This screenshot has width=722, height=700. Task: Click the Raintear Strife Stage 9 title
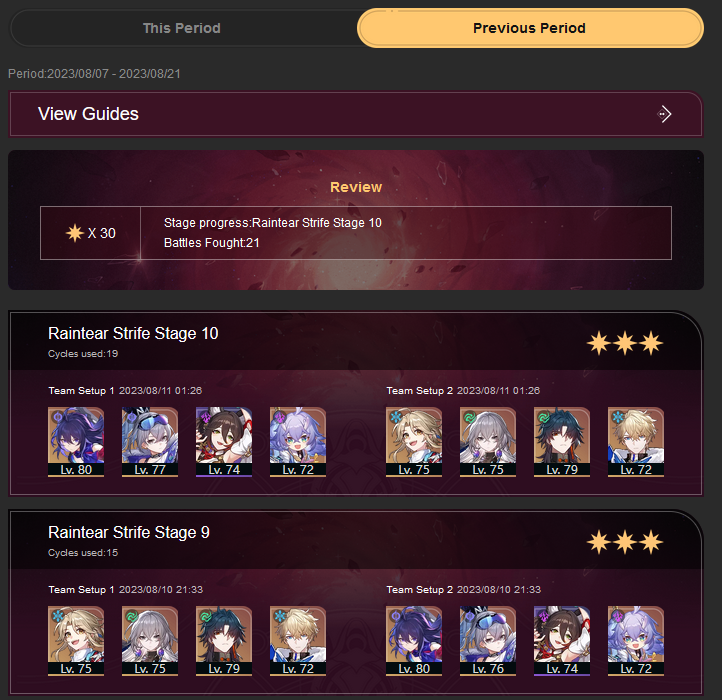coord(129,532)
